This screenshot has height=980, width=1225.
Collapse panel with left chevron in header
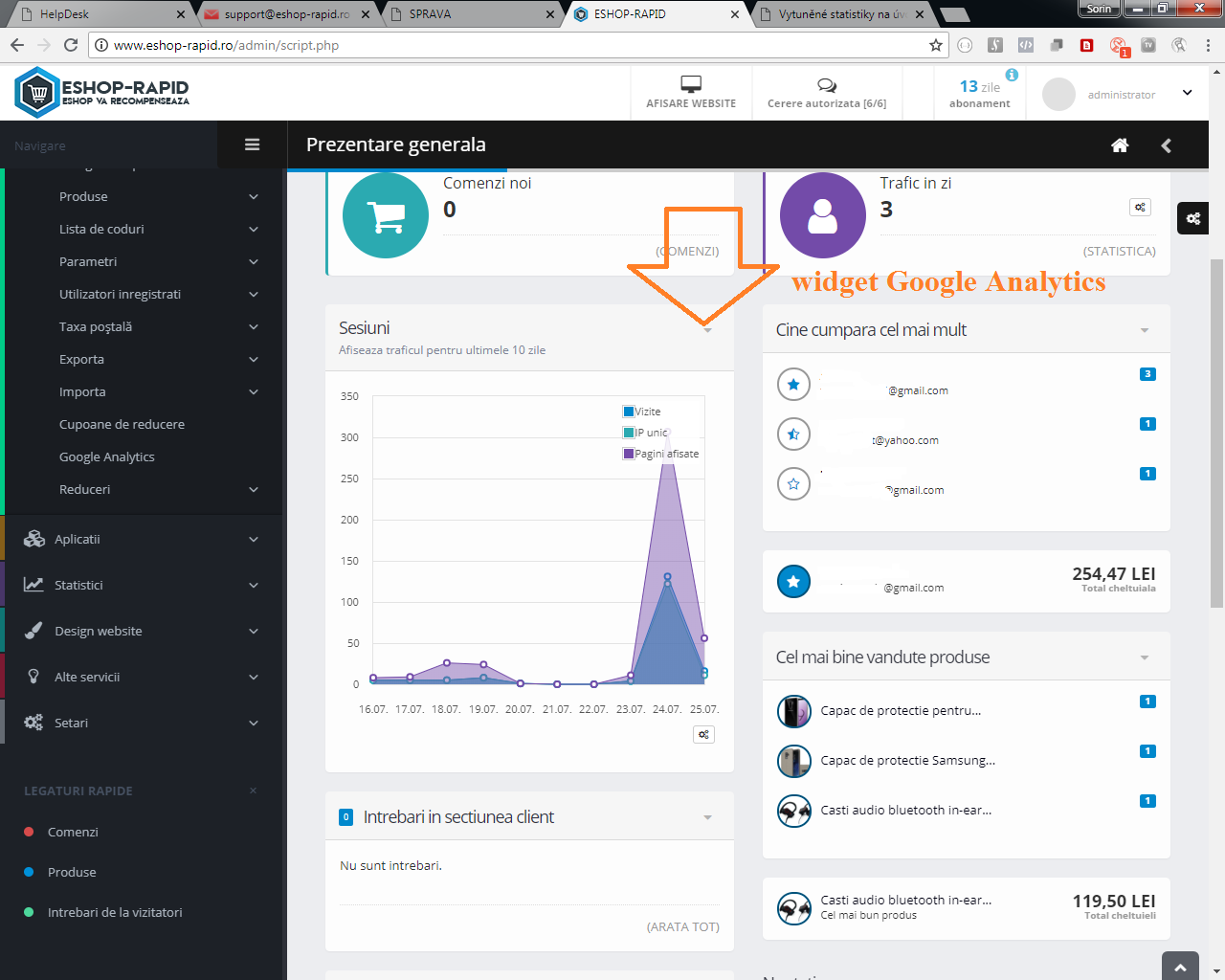(1166, 145)
